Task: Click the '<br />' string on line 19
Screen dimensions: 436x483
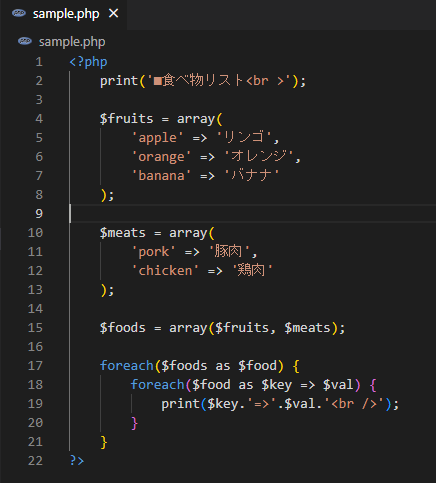Action: [x=354, y=404]
